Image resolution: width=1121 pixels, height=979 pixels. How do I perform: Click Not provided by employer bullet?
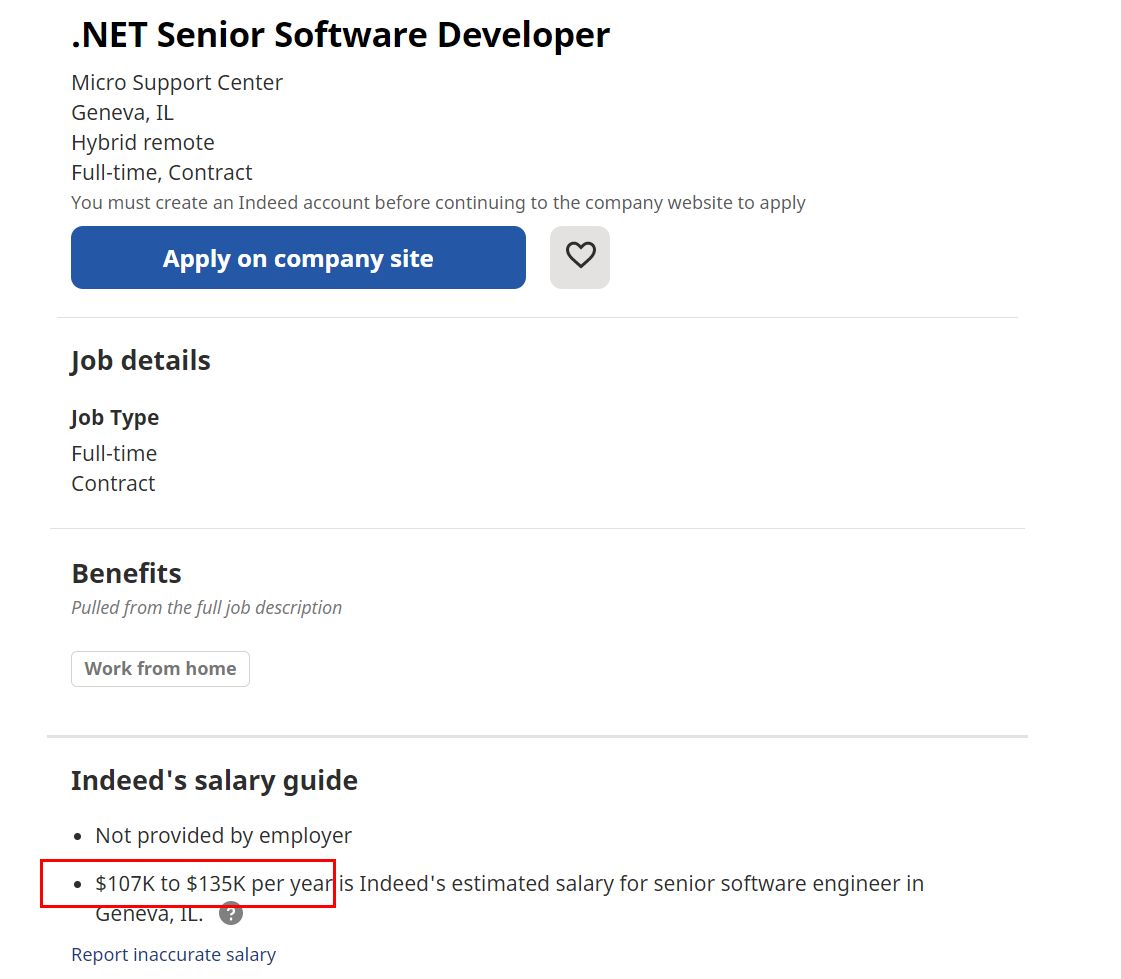coord(223,835)
